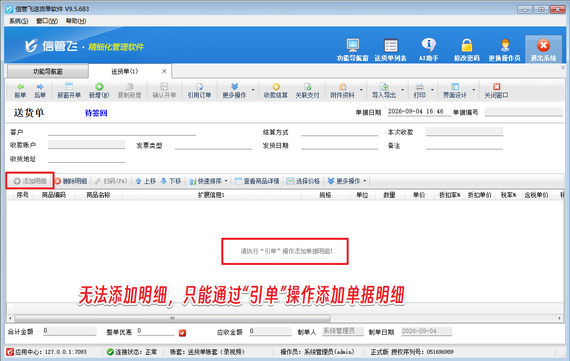Click 导入导出 toolbar icon

pyautogui.click(x=384, y=90)
